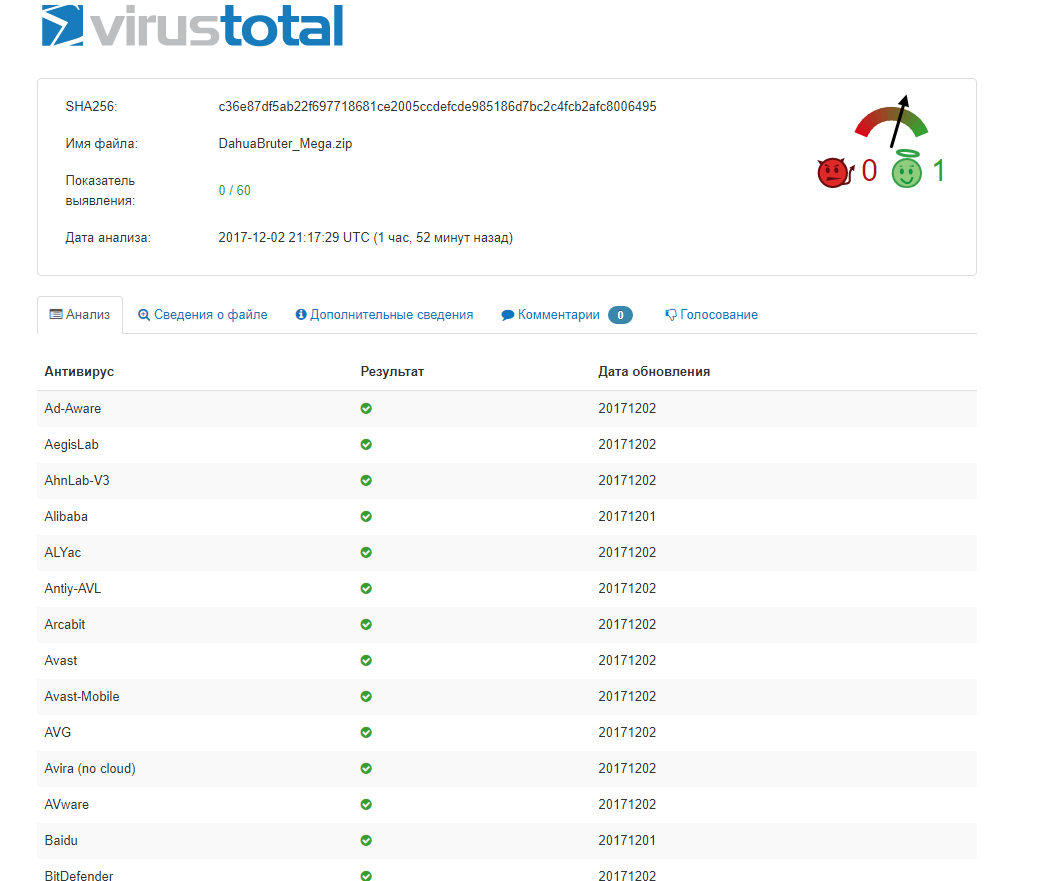Image resolution: width=1055 pixels, height=881 pixels.
Task: Click the thumbs-down icon on Голосование tab
Action: pos(671,315)
